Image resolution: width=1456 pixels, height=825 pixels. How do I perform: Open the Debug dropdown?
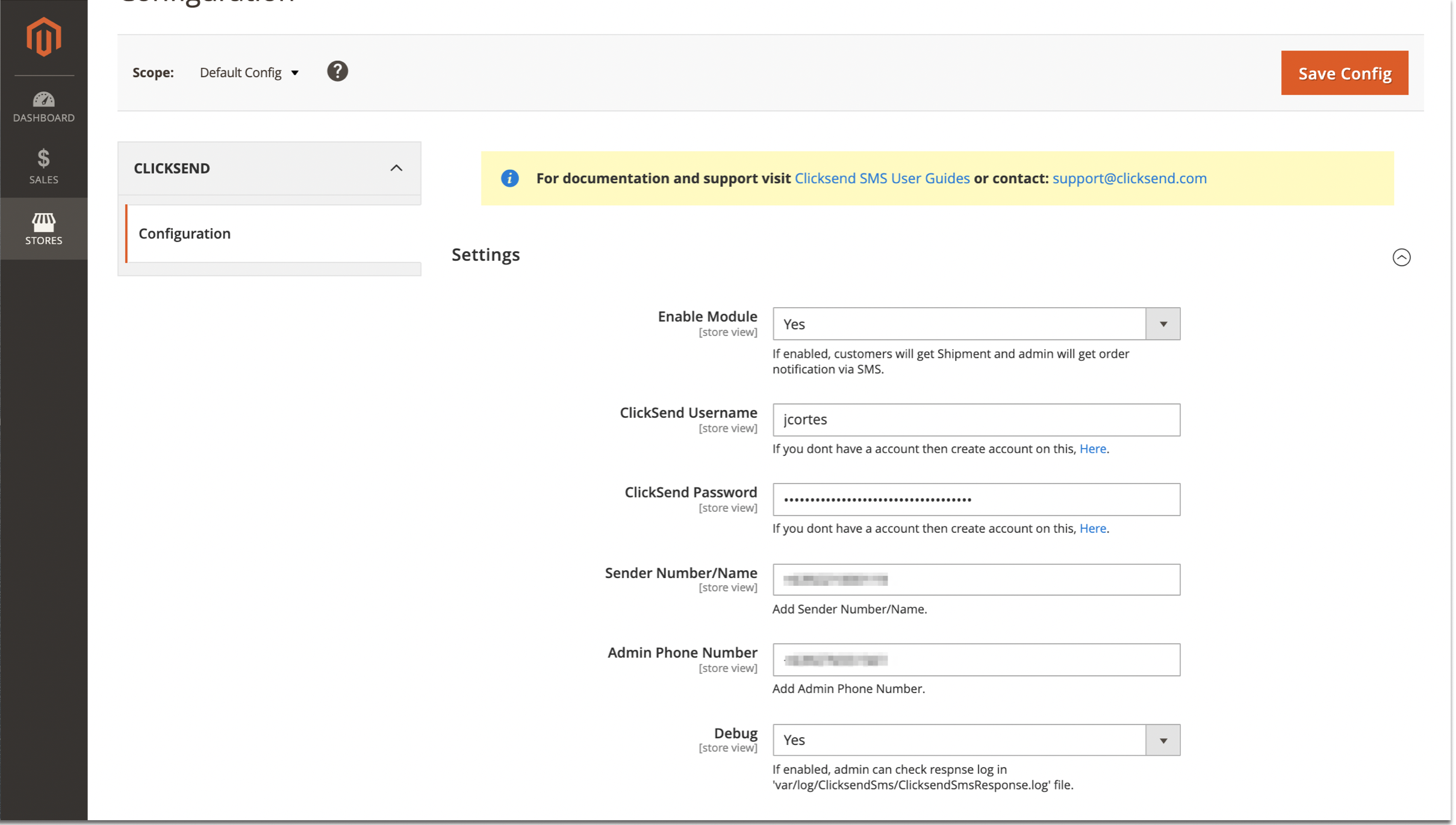tap(975, 739)
